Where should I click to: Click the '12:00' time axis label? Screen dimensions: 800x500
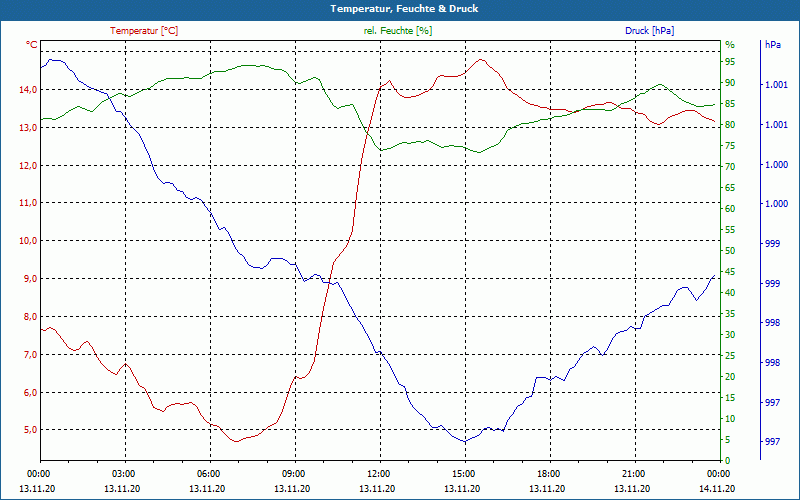[x=379, y=473]
